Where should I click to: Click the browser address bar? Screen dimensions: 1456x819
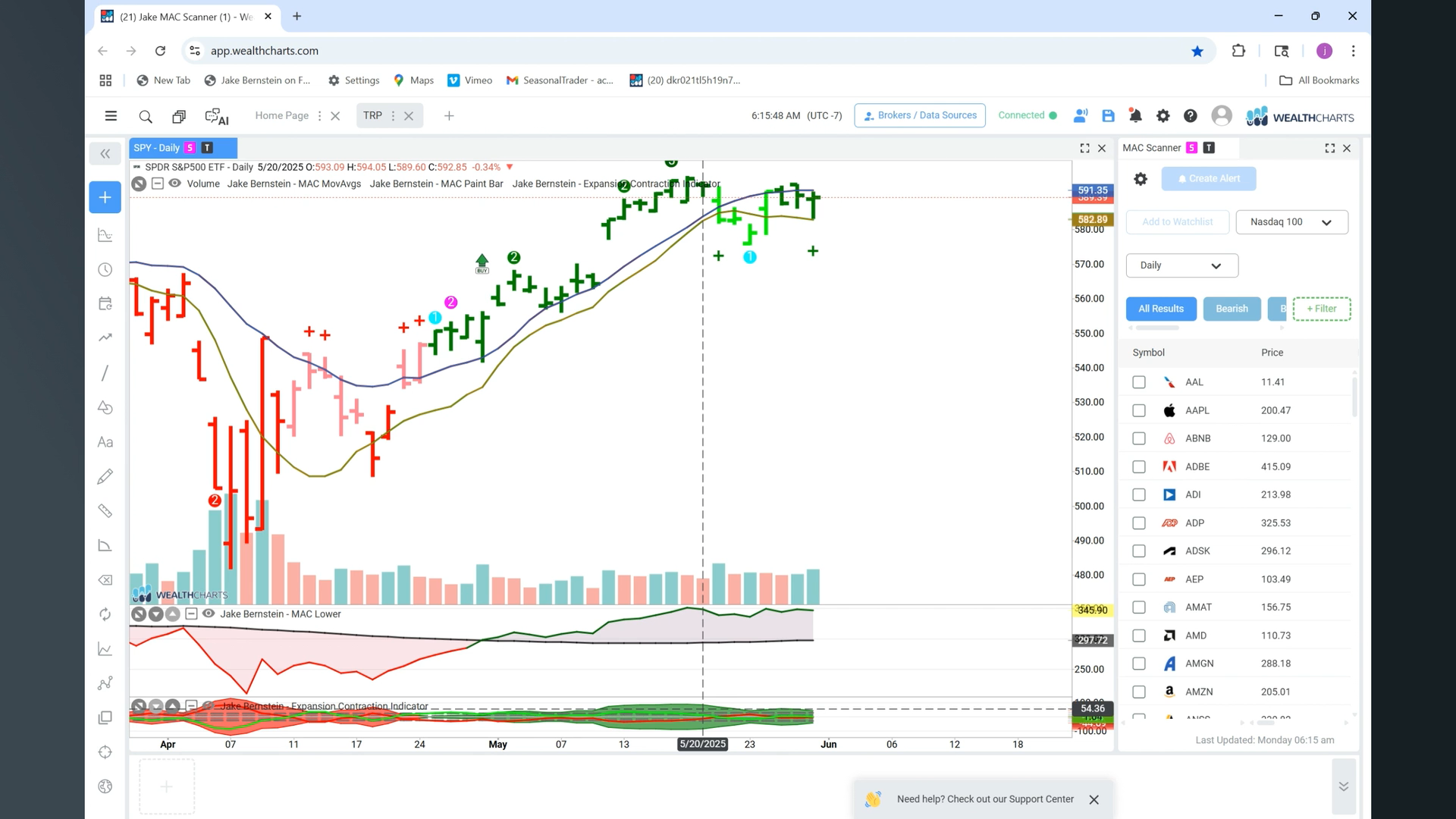point(698,51)
